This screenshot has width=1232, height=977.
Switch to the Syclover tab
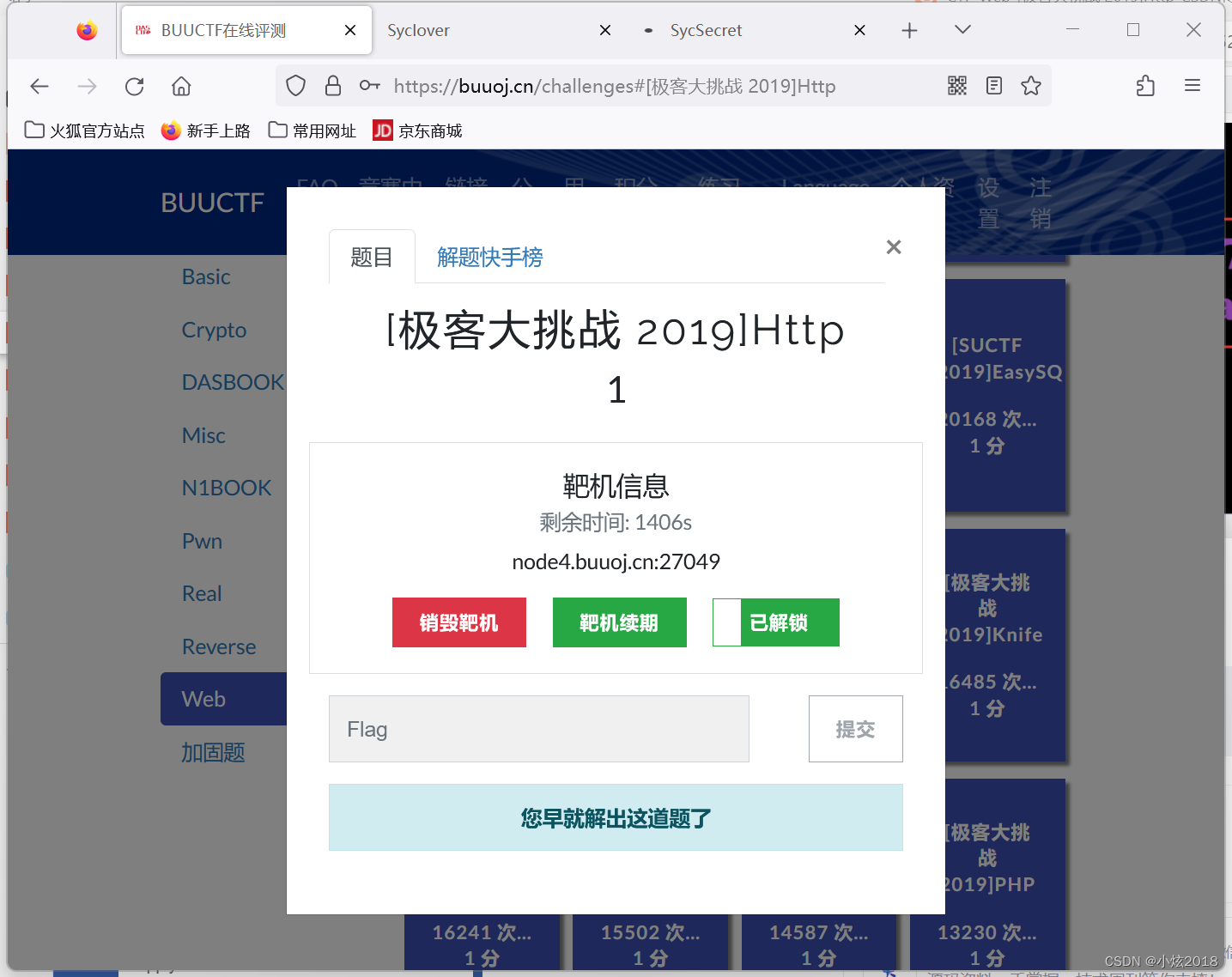(498, 31)
